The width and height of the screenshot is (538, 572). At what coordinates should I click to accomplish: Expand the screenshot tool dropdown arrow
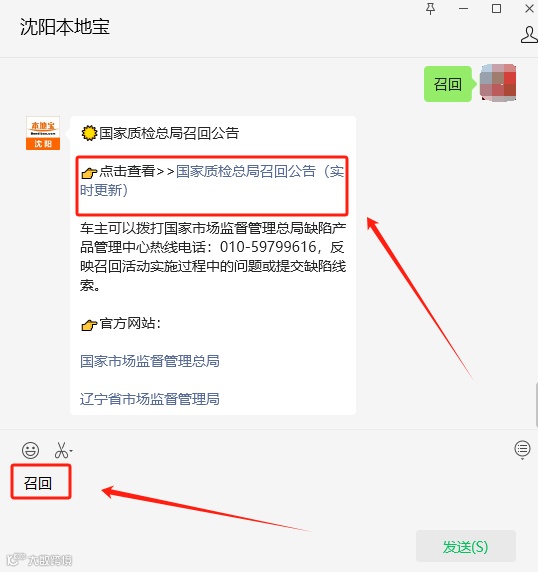(x=71, y=451)
